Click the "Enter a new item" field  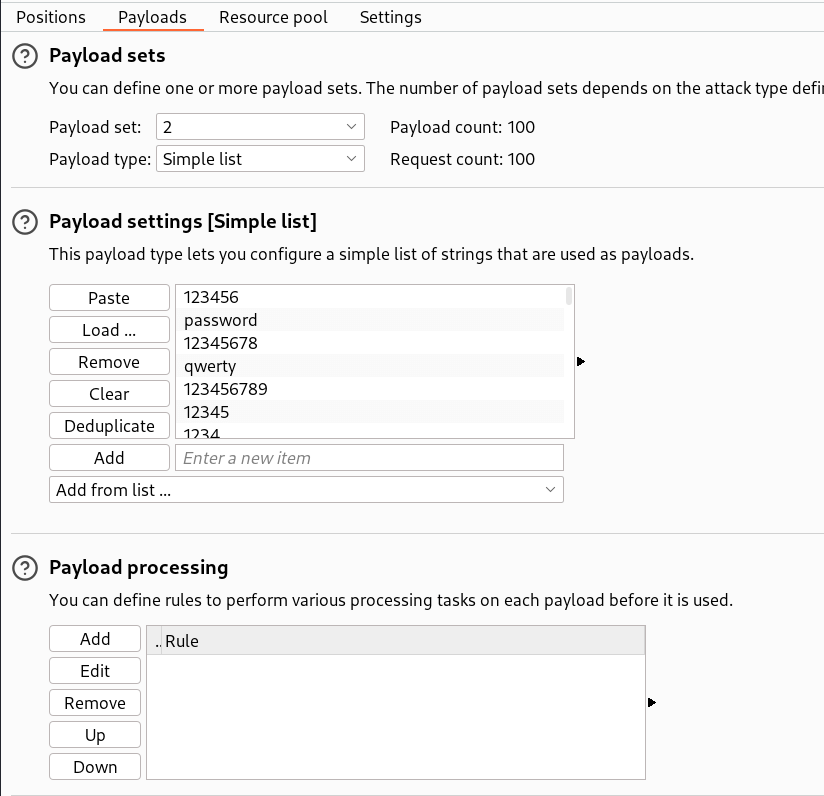tap(370, 457)
